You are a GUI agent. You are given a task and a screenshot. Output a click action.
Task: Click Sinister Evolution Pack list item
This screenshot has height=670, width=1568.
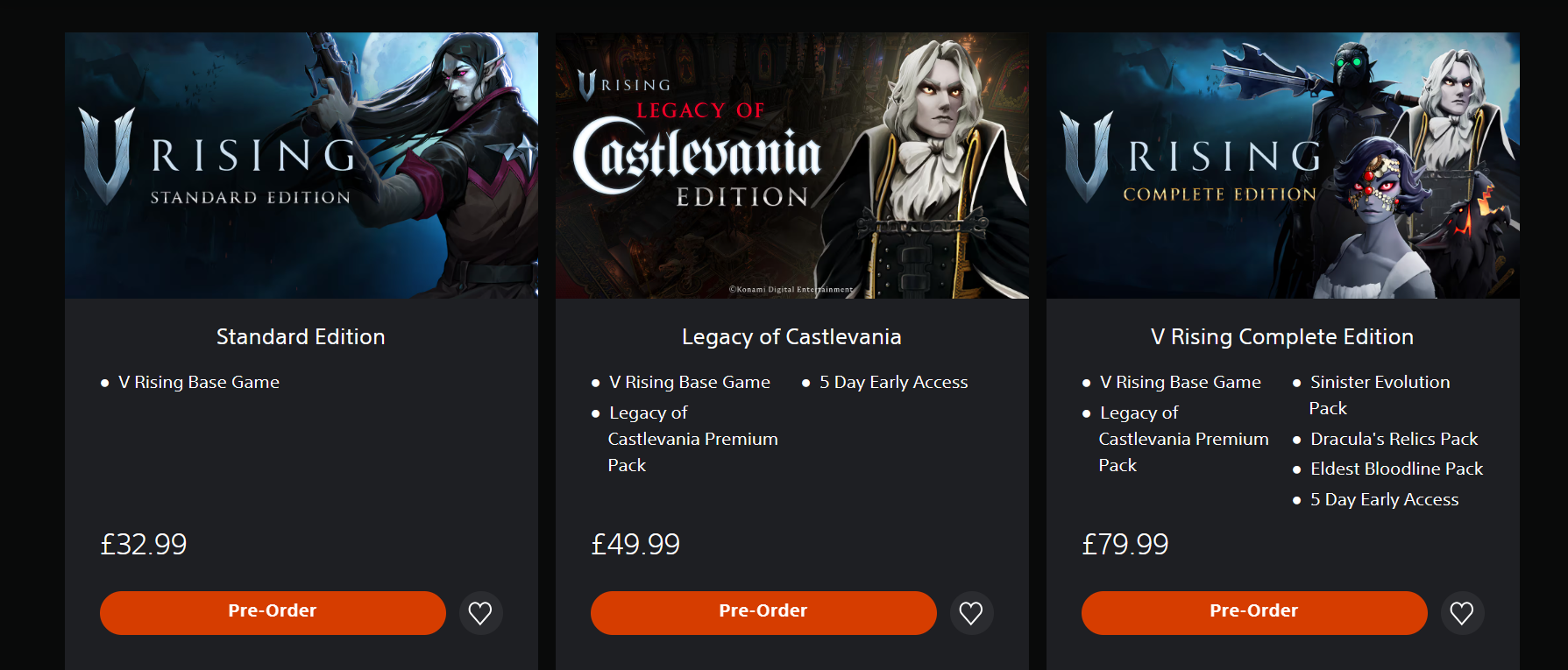click(x=1380, y=383)
